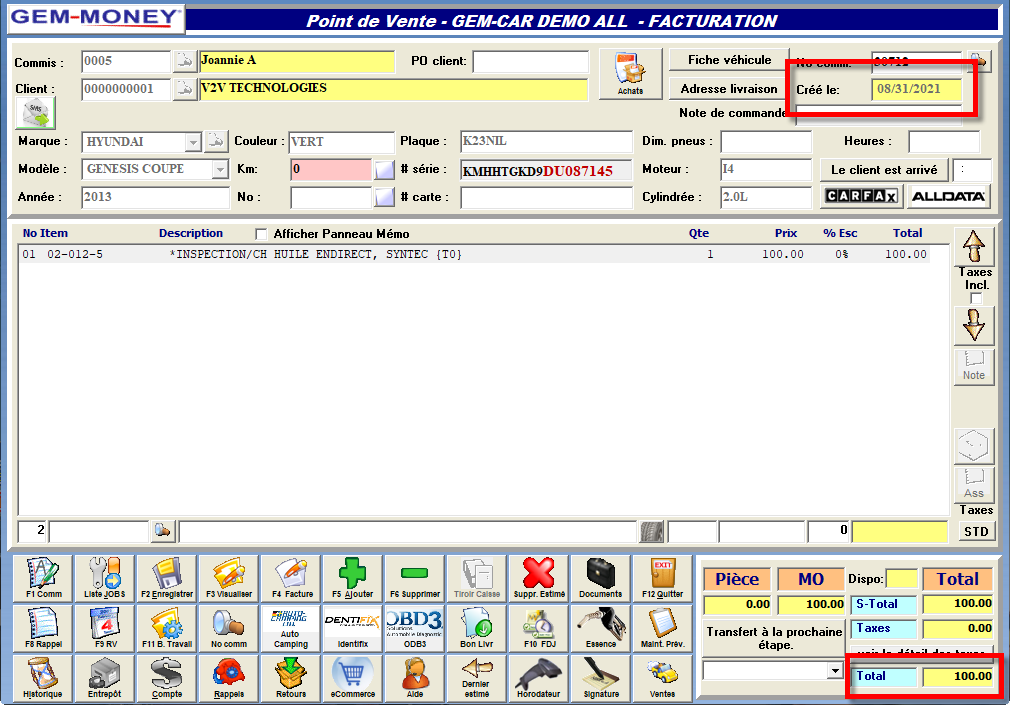Send an SMS to the client
Screen dimensions: 1010x705
click(35, 113)
